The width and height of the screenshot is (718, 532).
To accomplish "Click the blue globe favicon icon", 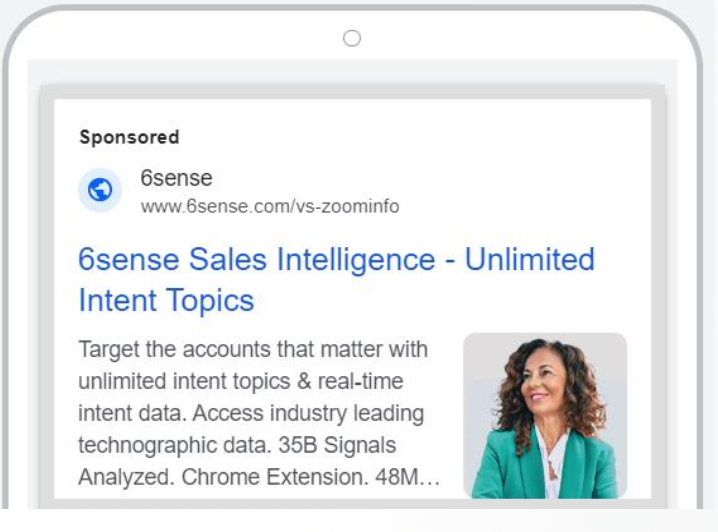I will [x=100, y=190].
